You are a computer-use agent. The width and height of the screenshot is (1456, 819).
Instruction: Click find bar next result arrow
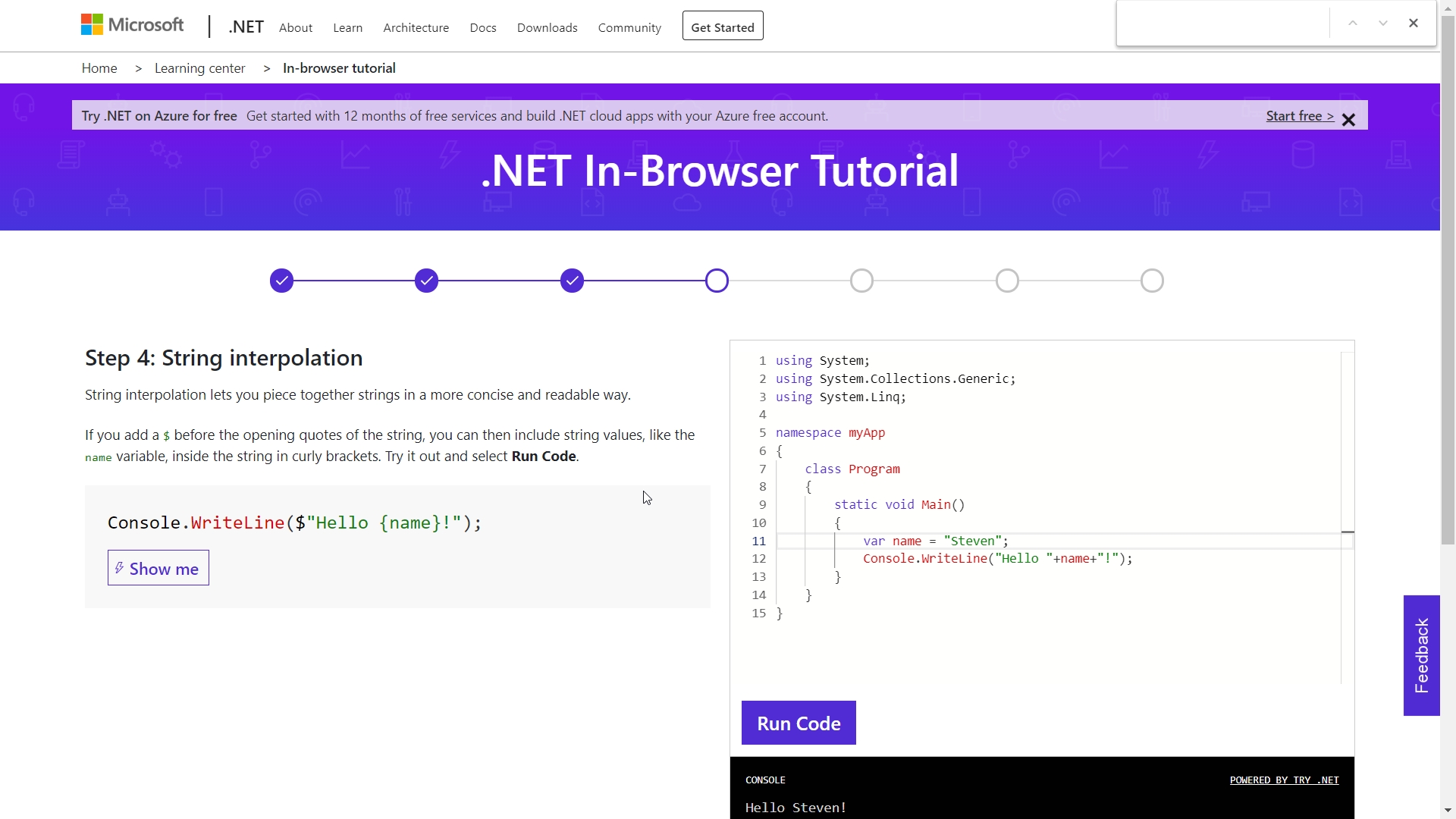coord(1383,24)
